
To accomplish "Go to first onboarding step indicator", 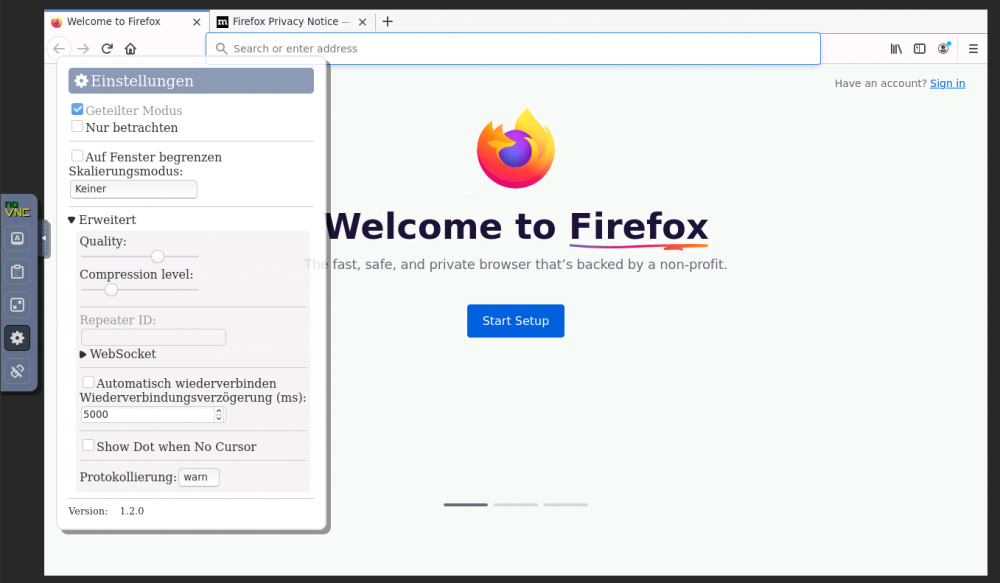I will pos(466,505).
